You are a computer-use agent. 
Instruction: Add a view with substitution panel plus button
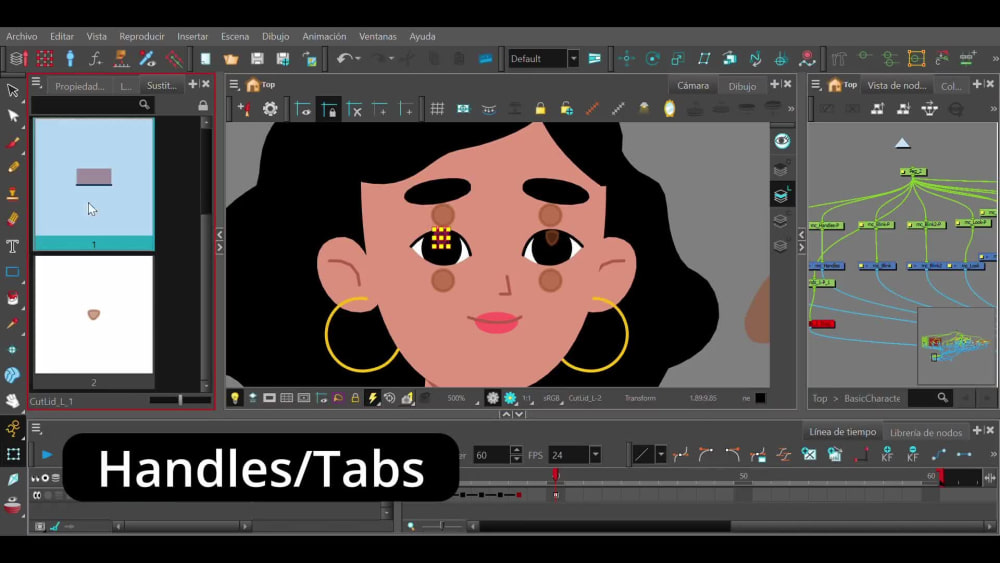point(193,84)
